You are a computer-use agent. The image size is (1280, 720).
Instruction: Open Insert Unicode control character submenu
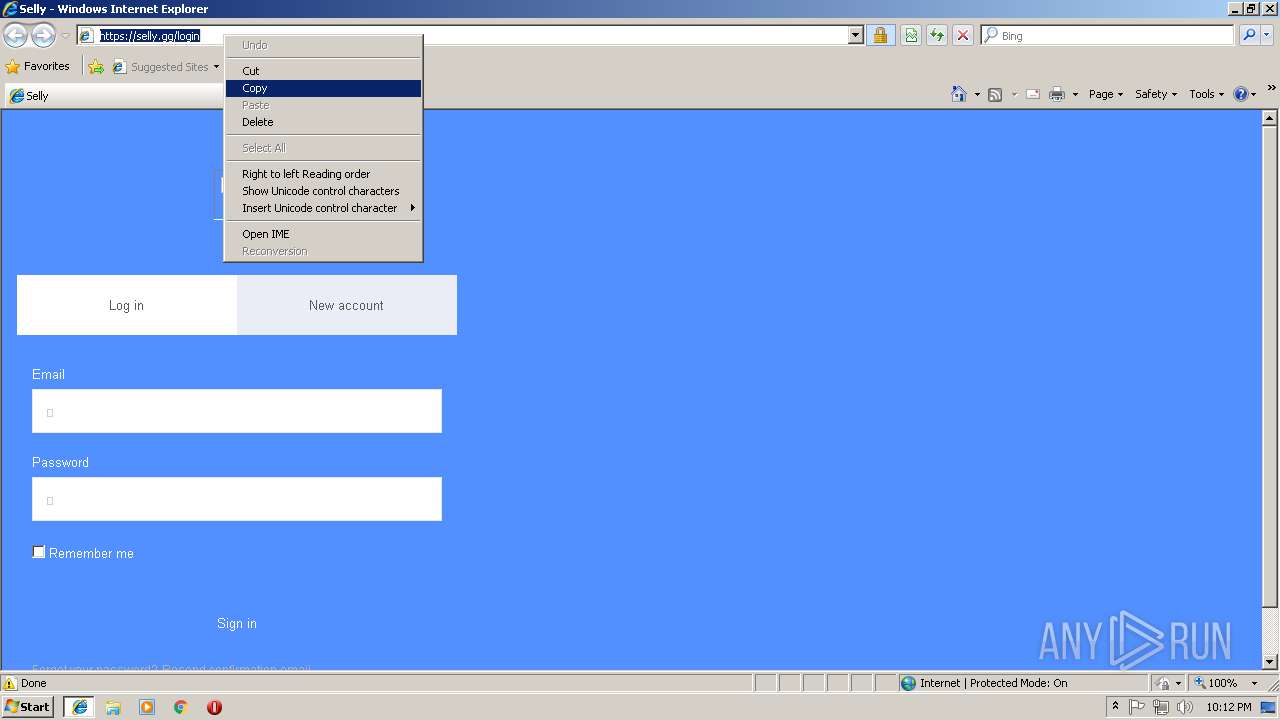(x=323, y=208)
